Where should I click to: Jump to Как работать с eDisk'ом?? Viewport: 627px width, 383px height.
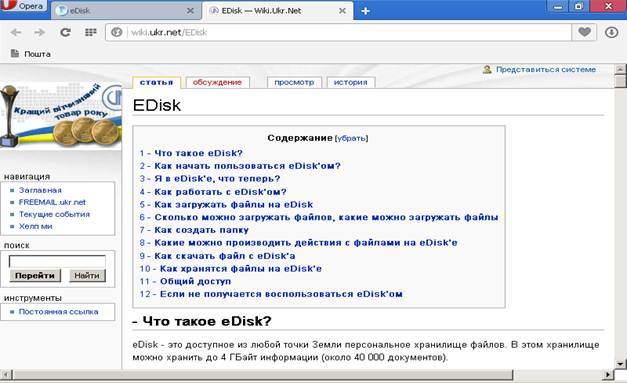coord(213,192)
